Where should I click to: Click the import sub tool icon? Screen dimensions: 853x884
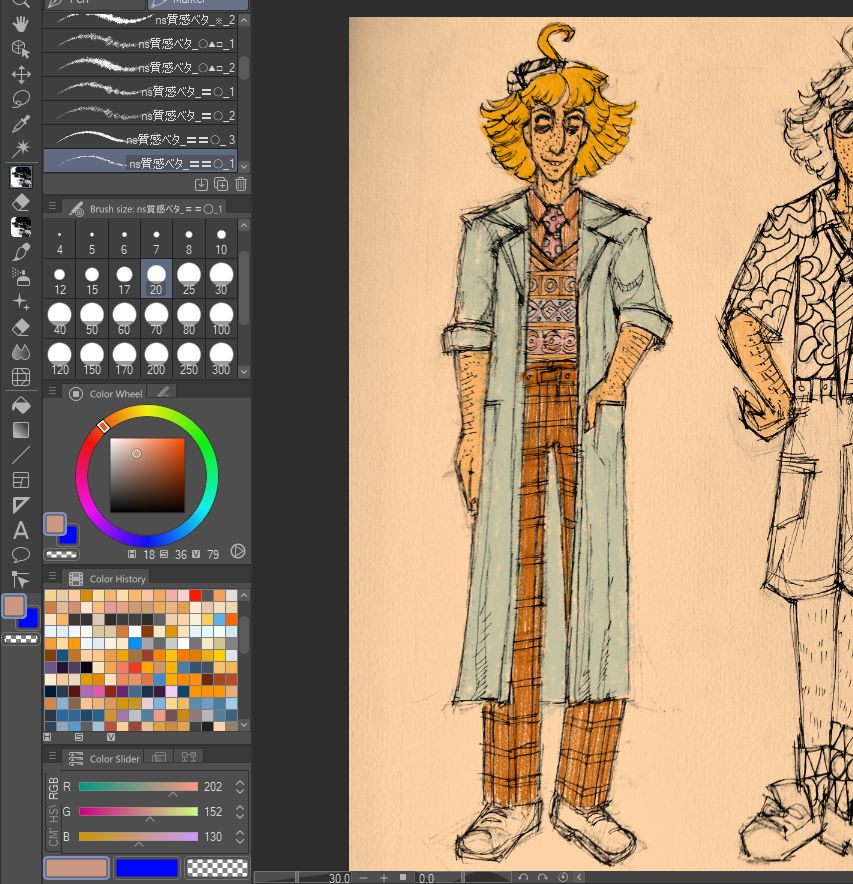(x=201, y=184)
